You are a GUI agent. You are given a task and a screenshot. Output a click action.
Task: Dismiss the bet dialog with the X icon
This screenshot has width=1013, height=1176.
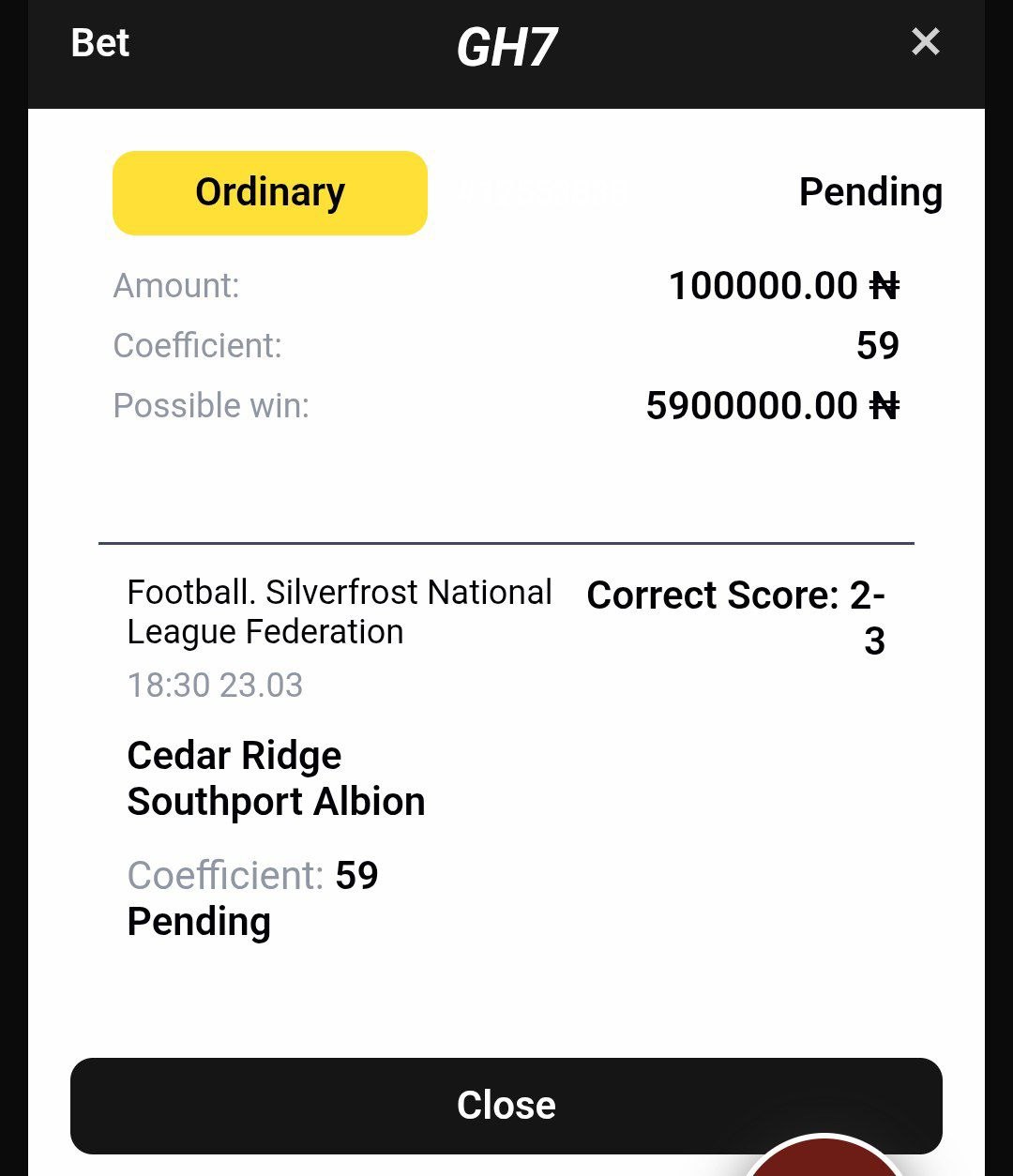pos(925,42)
